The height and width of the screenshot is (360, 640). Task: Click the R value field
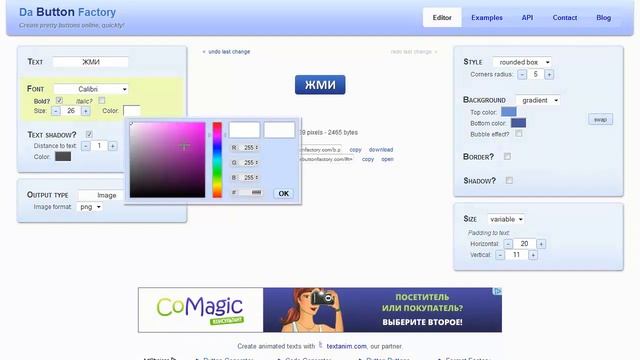point(249,148)
